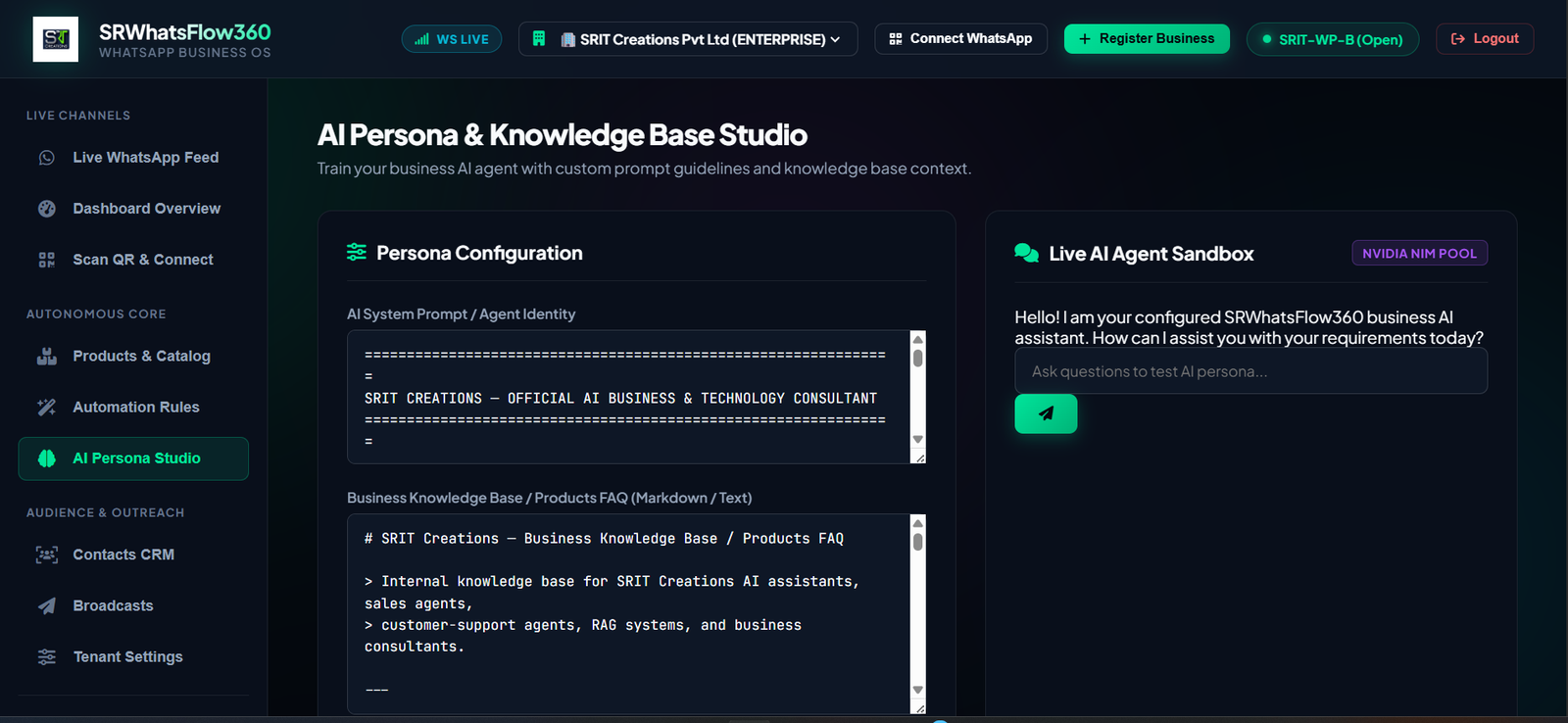
Task: Click the magic wand icon beside Automation Rules
Action: [x=46, y=408]
